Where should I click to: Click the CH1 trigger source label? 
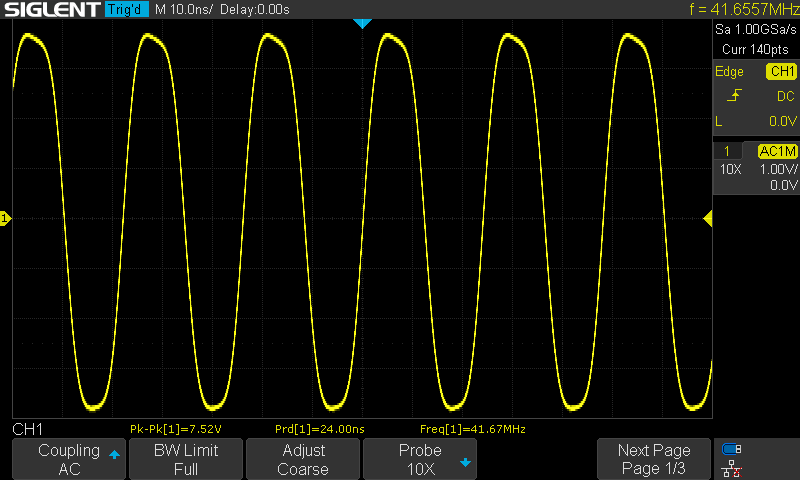click(782, 71)
